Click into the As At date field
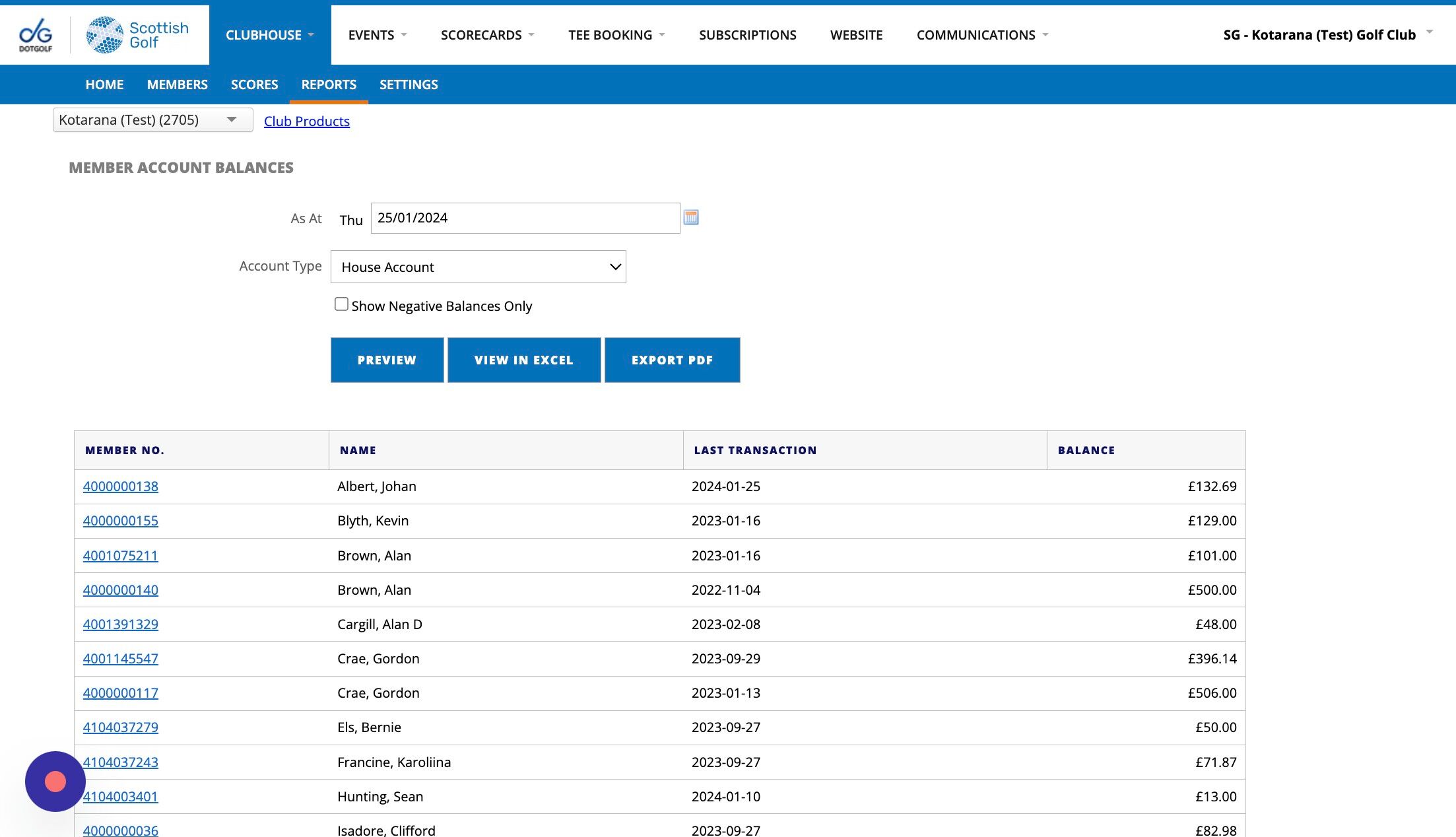Viewport: 1456px width, 837px height. [x=525, y=218]
